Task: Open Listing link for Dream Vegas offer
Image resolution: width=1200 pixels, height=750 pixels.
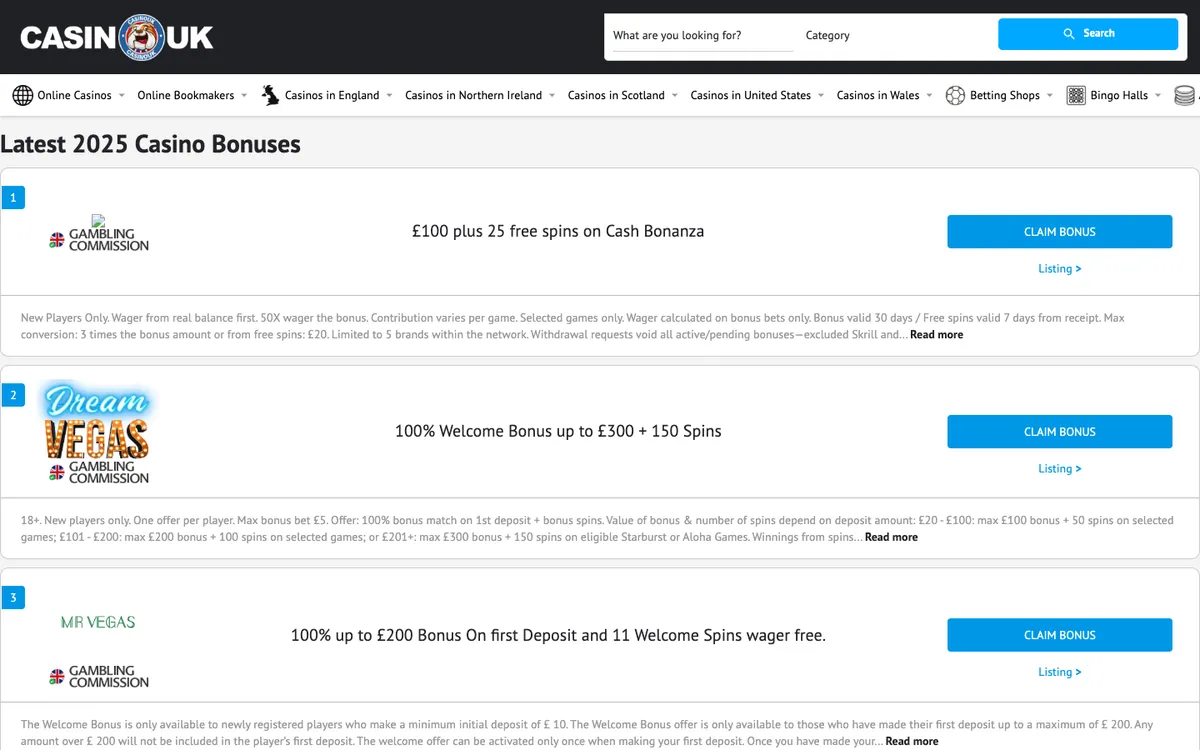Action: pyautogui.click(x=1060, y=468)
